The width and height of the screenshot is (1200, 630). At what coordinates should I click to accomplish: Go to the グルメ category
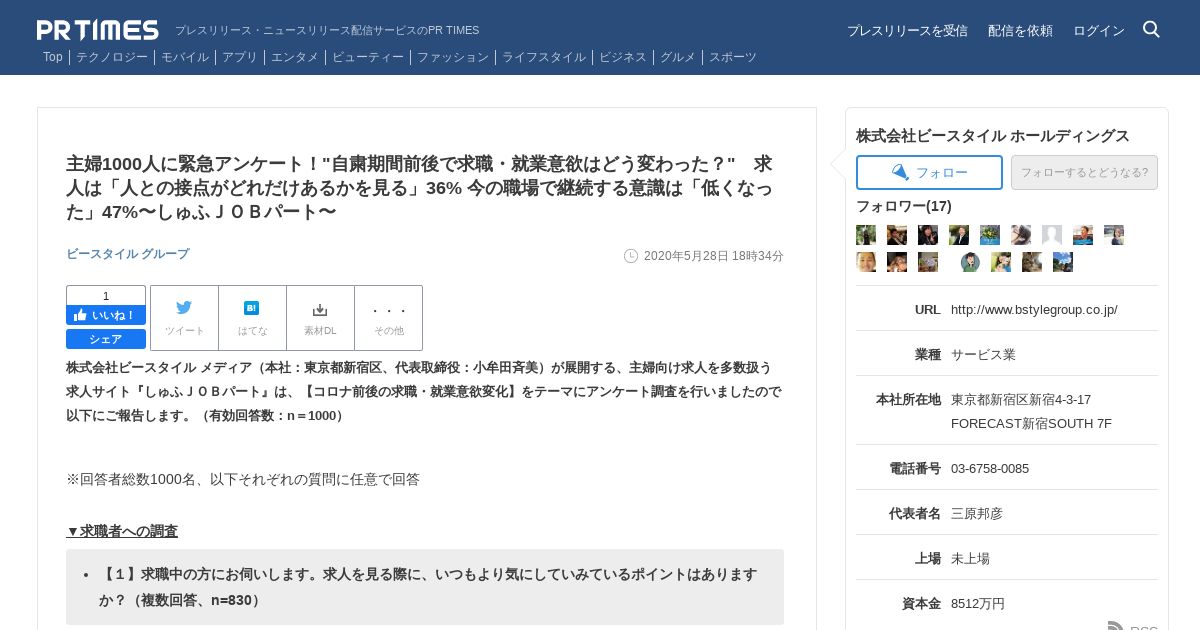678,57
